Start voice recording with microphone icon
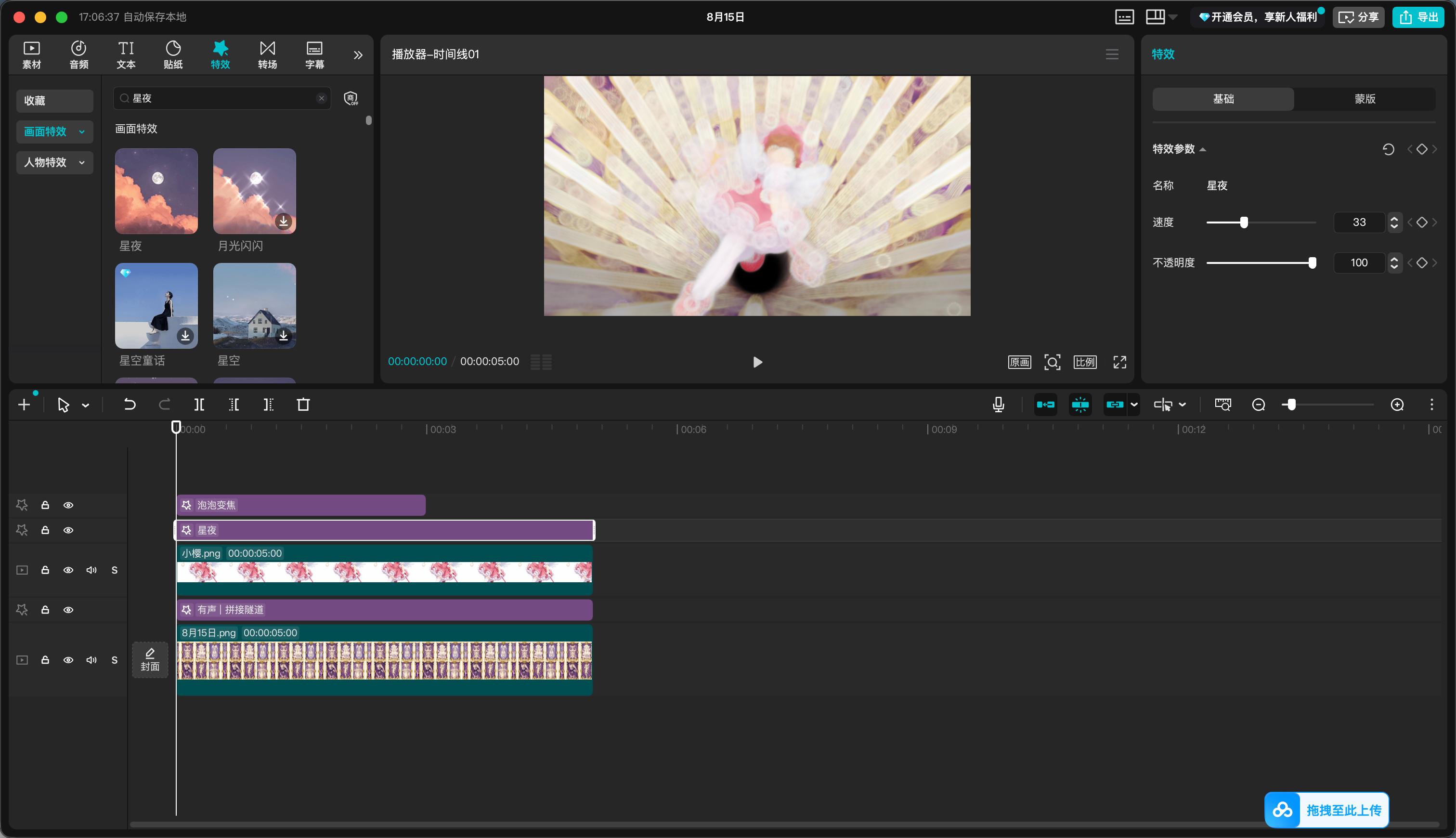The width and height of the screenshot is (1456, 838). [999, 405]
